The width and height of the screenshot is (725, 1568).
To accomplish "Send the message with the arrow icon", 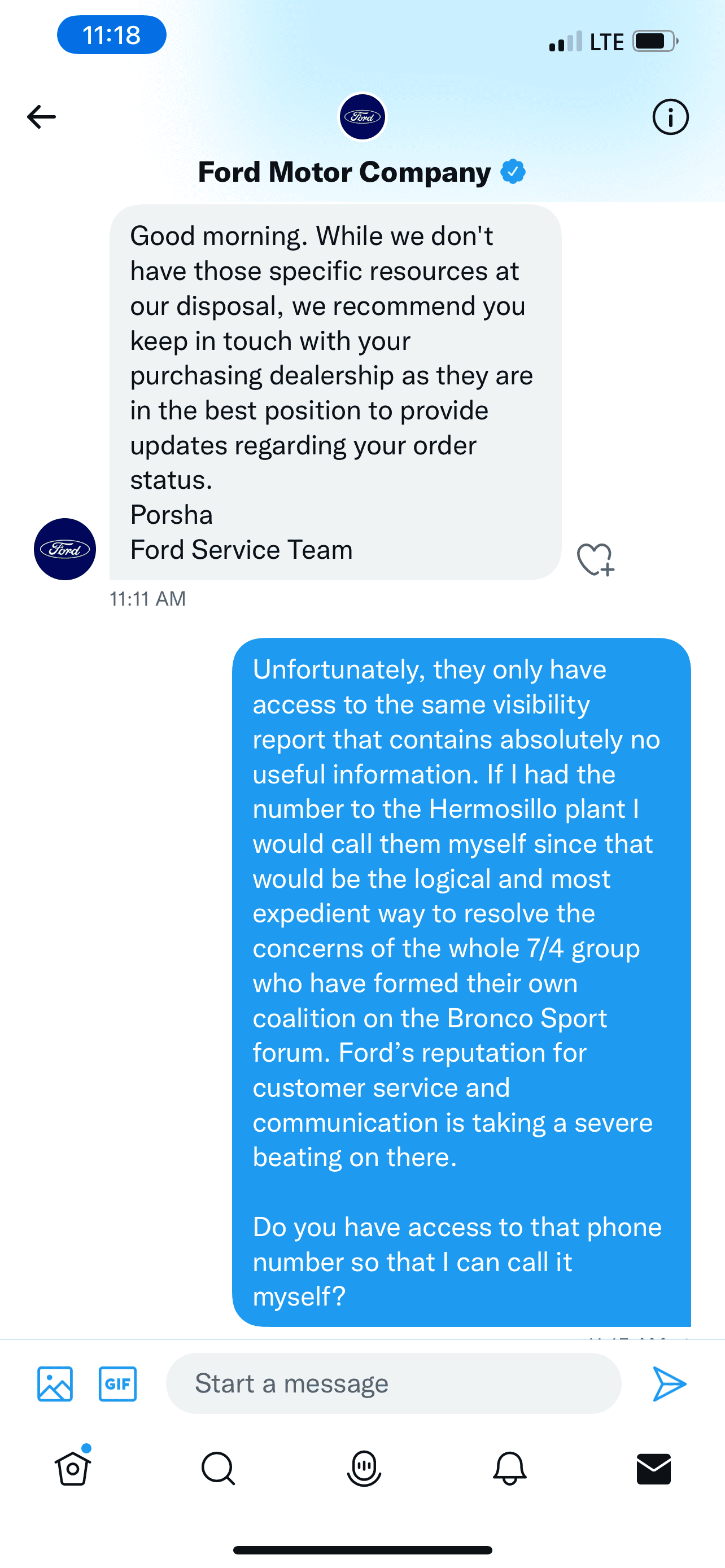I will click(669, 1383).
